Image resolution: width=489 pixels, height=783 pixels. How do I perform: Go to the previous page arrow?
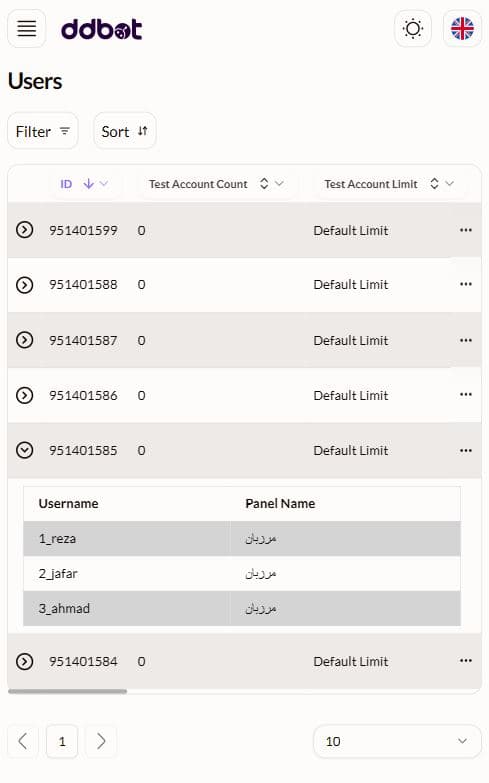coord(22,741)
